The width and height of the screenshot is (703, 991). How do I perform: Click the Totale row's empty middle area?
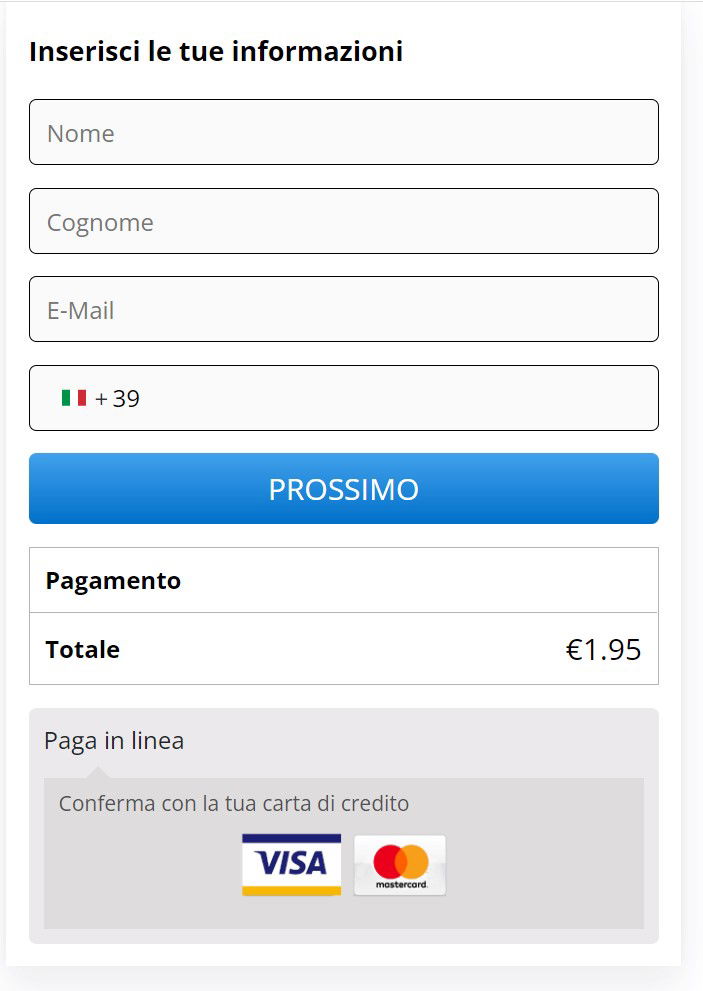coord(340,650)
